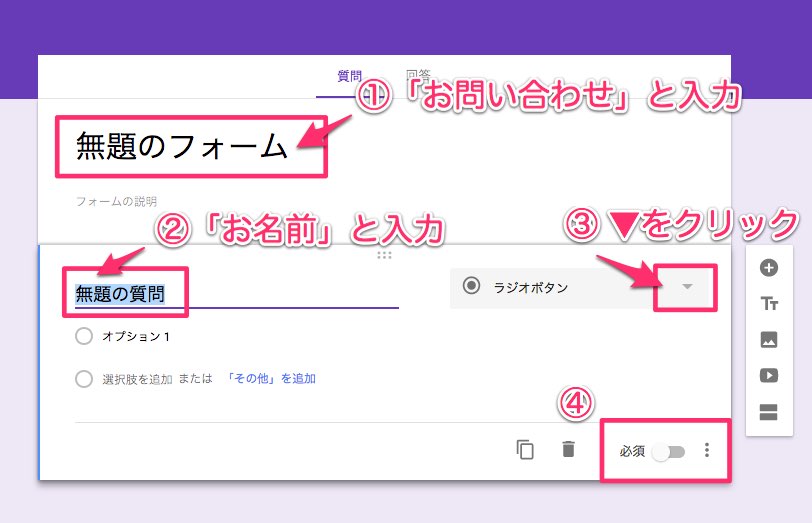Viewport: 812px width, 523px height.
Task: Select the オプション 1 radio button
Action: click(x=83, y=336)
